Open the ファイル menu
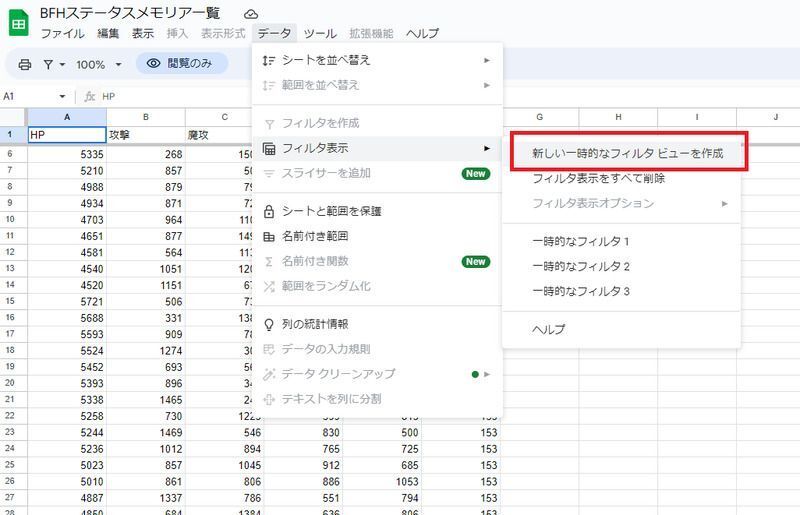The height and width of the screenshot is (515, 800). point(62,33)
